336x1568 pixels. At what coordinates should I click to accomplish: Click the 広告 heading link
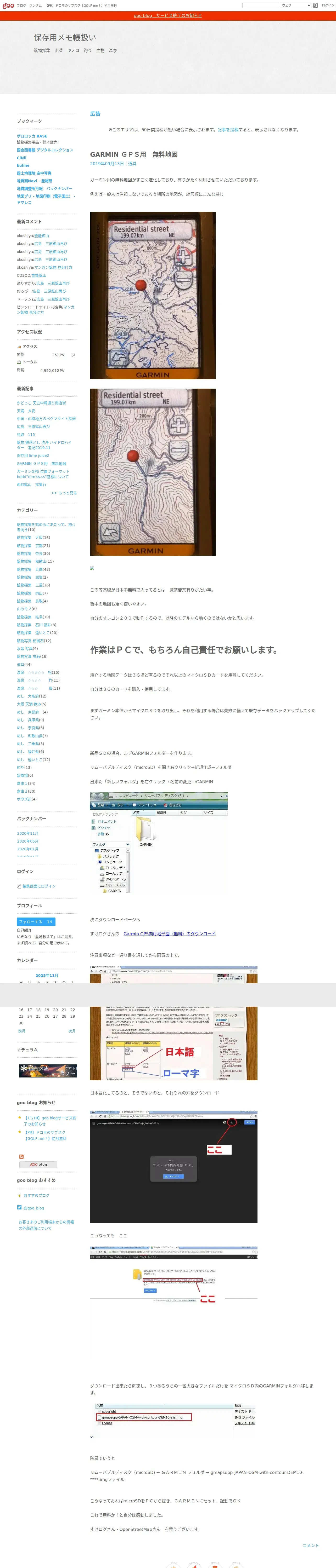point(95,114)
